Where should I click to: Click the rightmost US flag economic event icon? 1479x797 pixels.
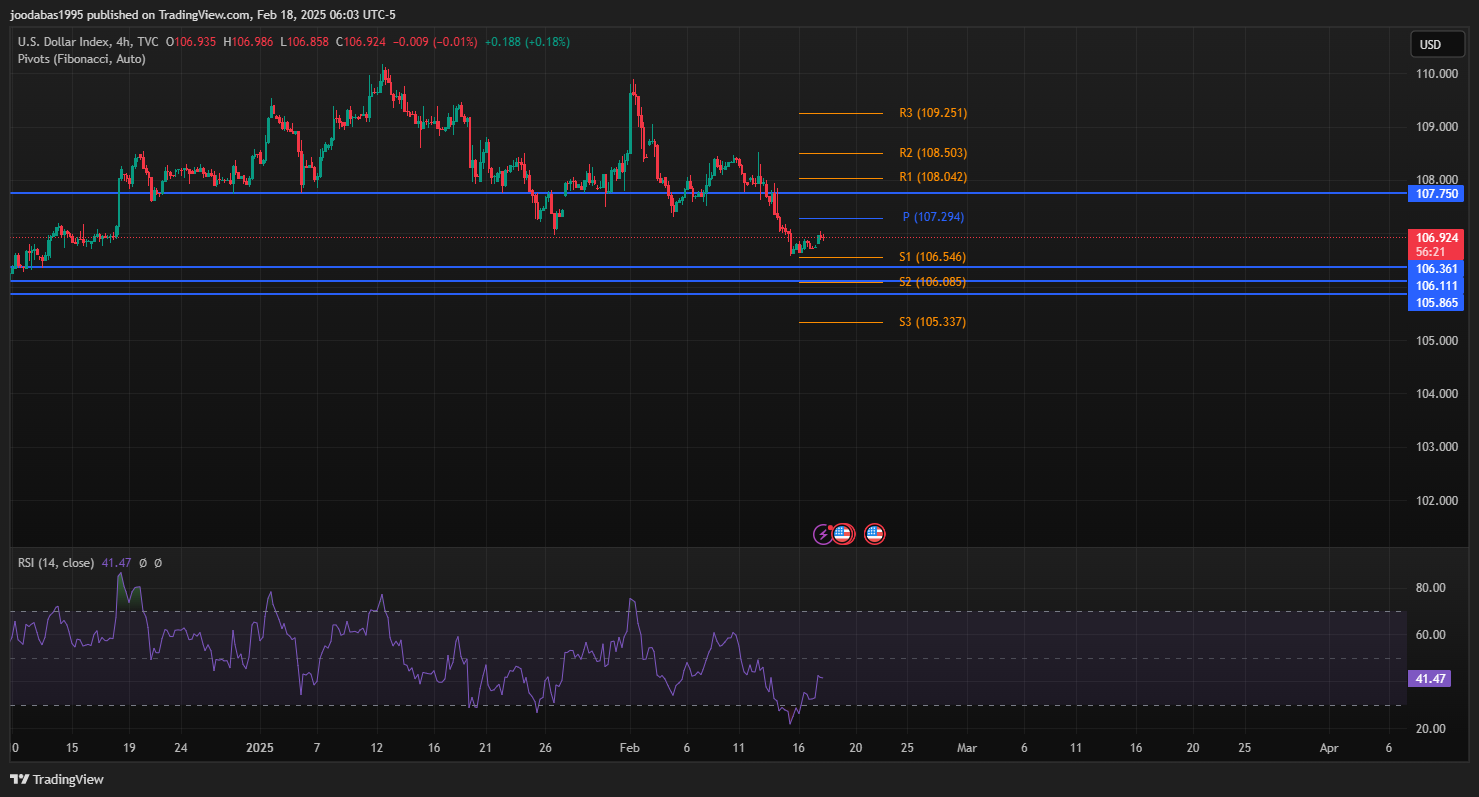click(x=875, y=534)
